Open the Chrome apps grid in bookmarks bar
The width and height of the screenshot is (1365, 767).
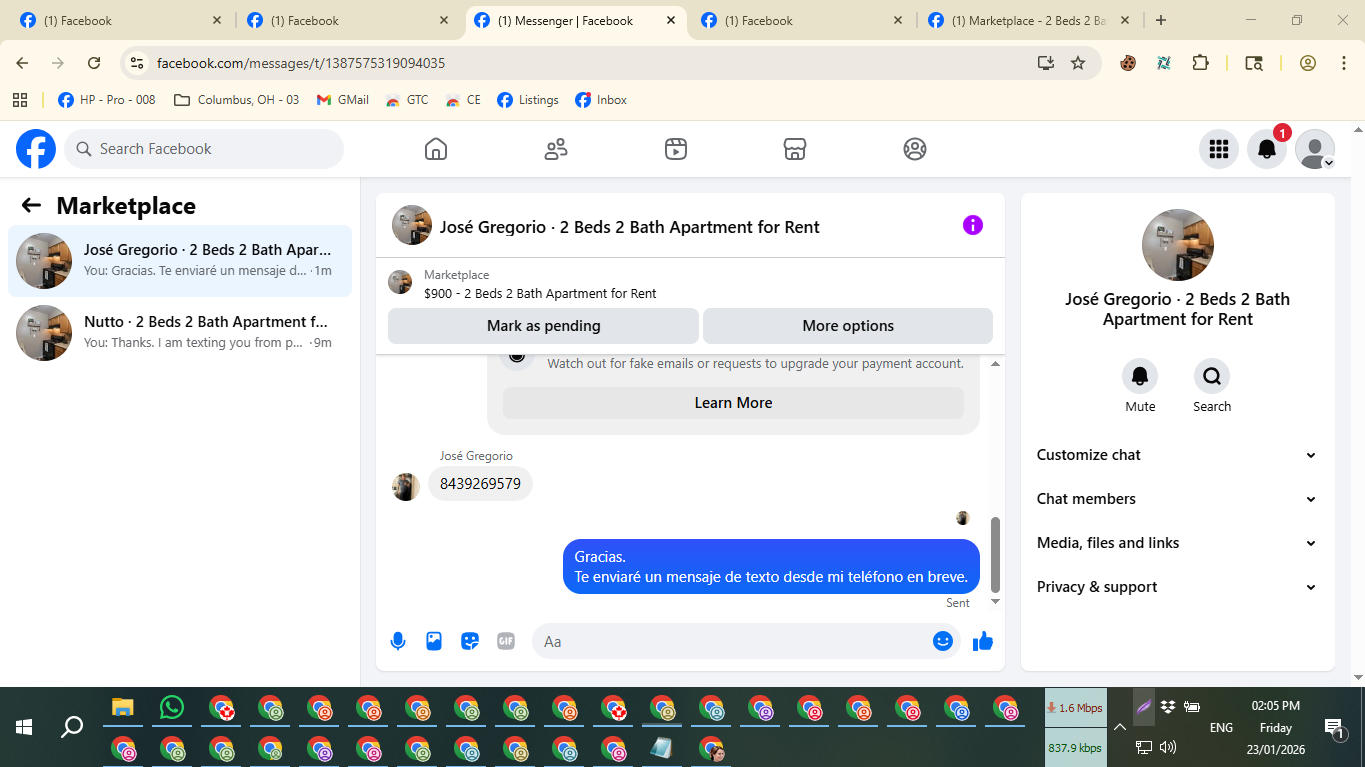click(20, 100)
